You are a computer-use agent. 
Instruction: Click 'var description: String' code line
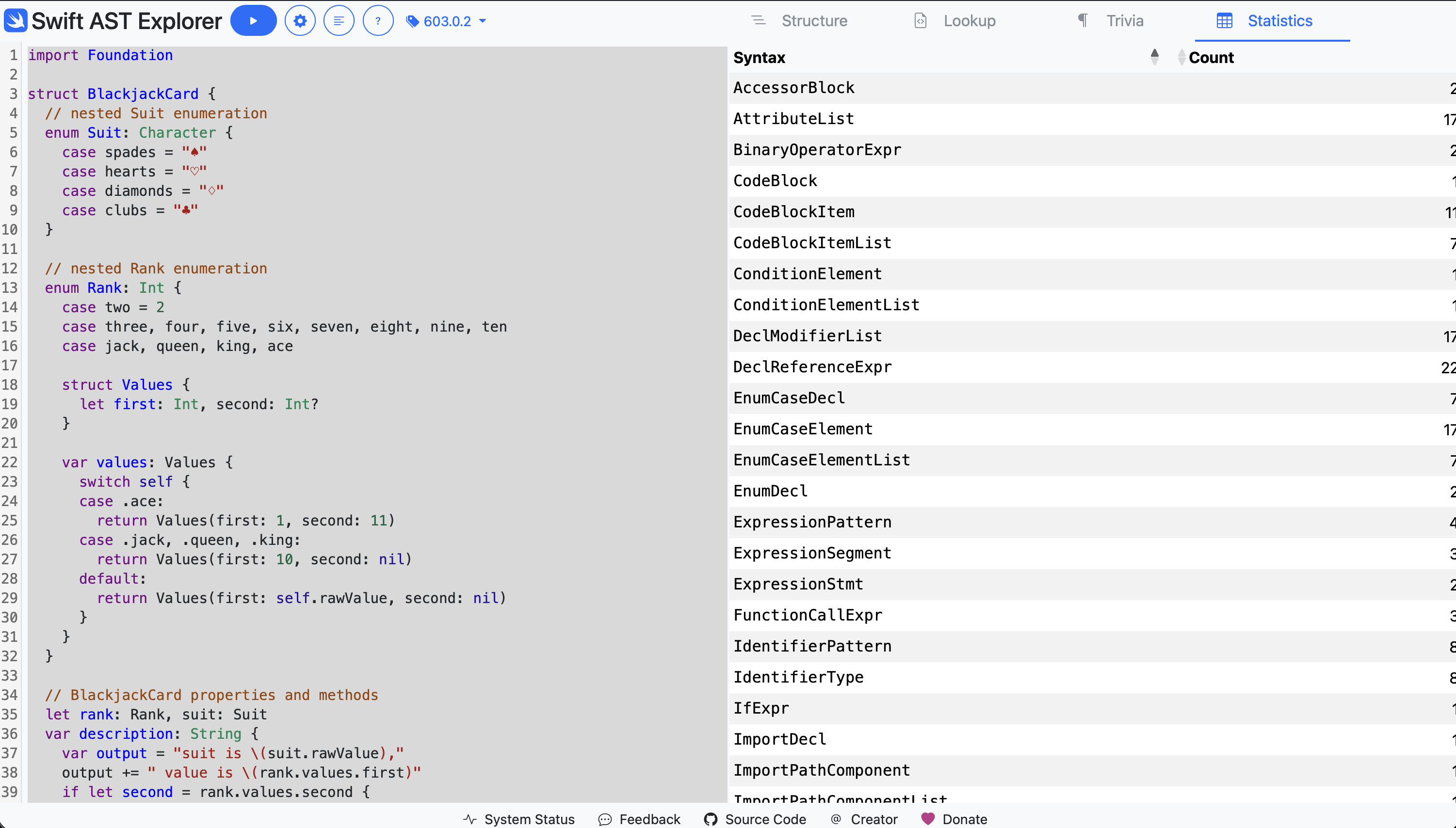tap(144, 733)
